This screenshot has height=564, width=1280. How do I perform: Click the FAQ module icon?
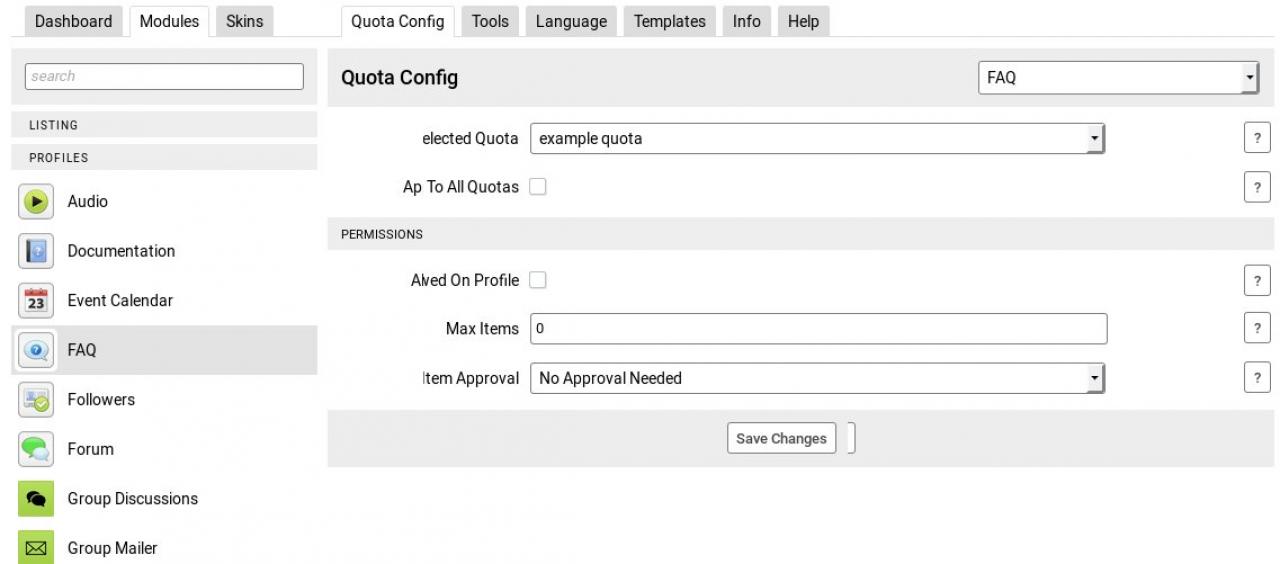(36, 350)
